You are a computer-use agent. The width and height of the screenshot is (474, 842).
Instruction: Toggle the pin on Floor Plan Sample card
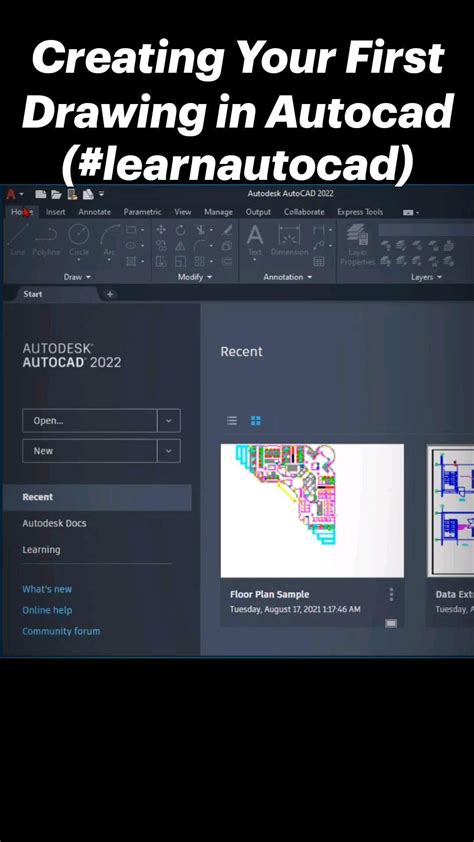tap(391, 623)
